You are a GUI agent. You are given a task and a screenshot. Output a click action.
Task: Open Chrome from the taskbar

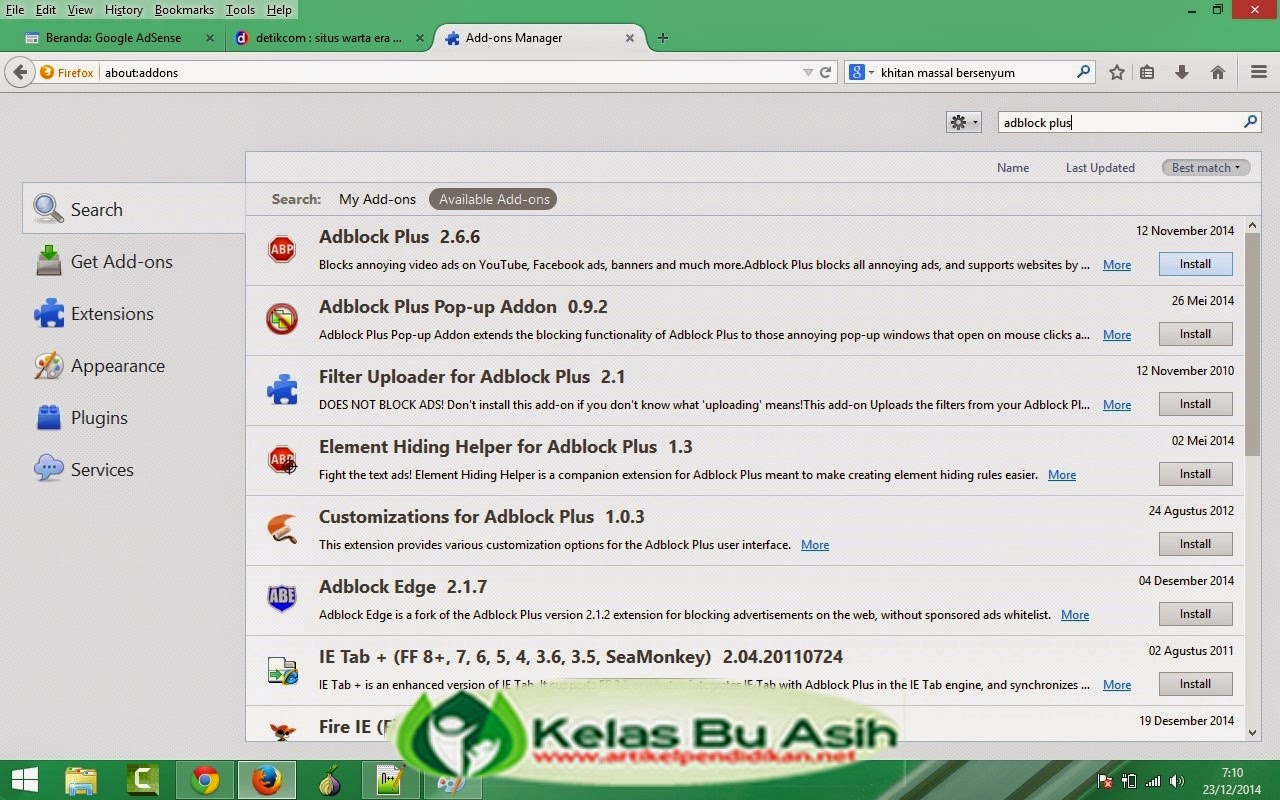click(x=205, y=780)
